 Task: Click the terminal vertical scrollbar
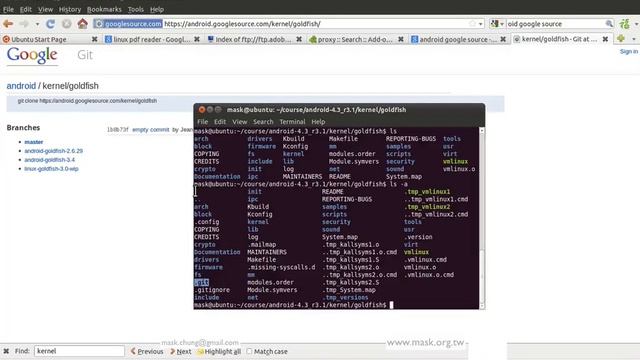click(482, 218)
